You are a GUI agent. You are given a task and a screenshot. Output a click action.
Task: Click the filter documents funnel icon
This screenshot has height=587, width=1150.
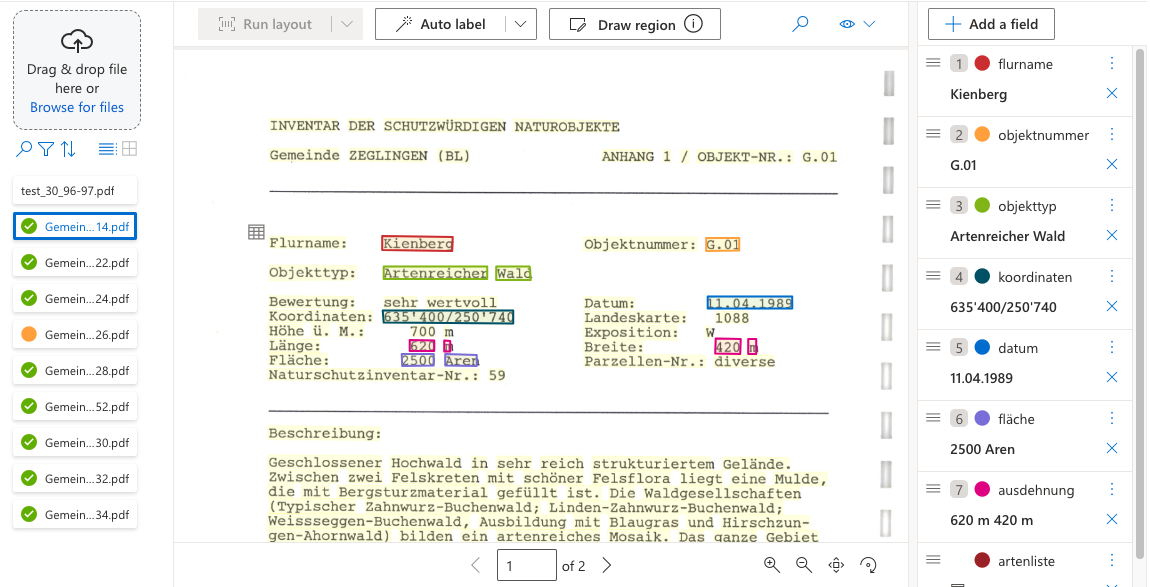[x=46, y=149]
